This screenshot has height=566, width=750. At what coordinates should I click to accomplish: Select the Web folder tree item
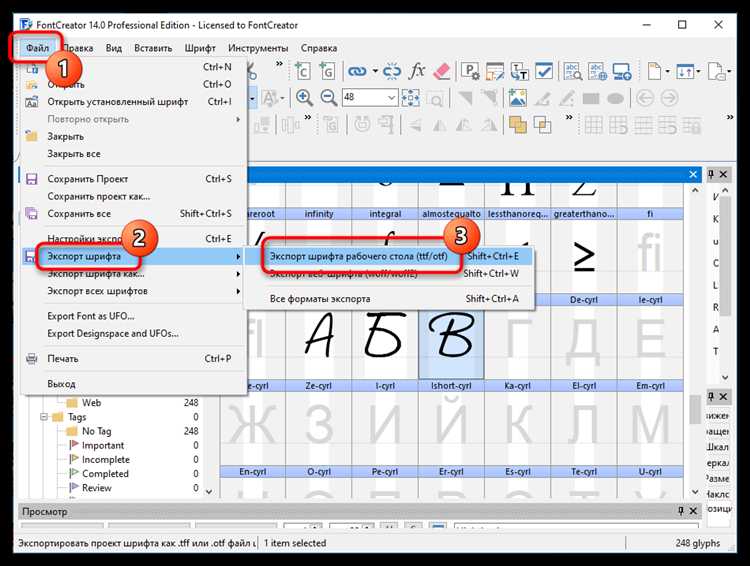(x=91, y=403)
